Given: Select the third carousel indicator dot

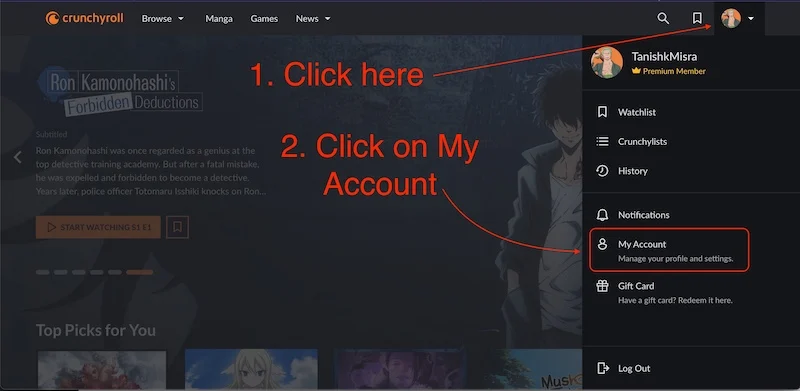Looking at the screenshot, I should pyautogui.click(x=79, y=272).
